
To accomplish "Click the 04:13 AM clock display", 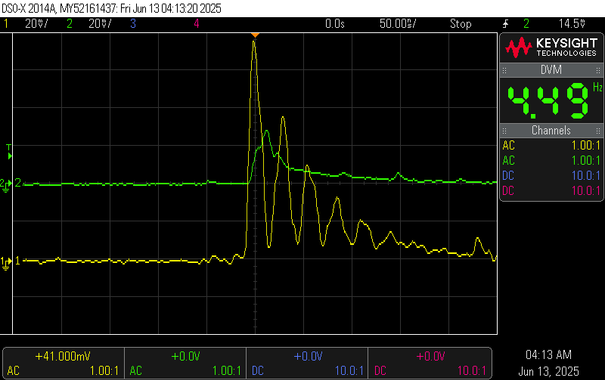I will click(x=548, y=355).
